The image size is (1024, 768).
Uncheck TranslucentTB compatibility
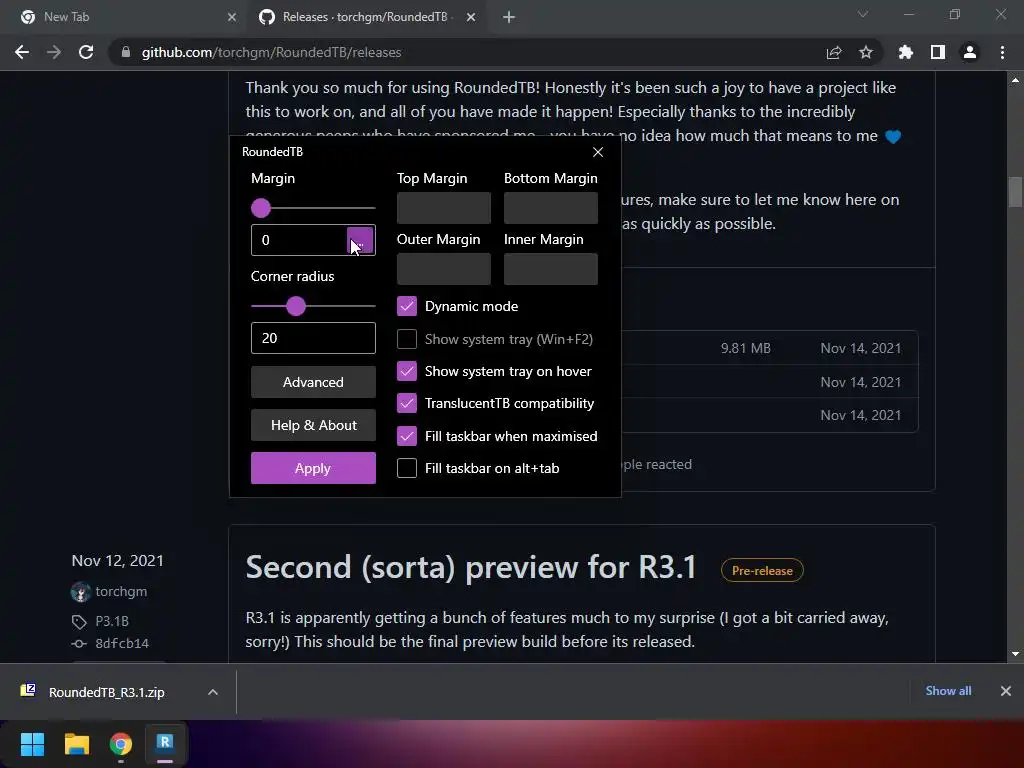(x=407, y=403)
